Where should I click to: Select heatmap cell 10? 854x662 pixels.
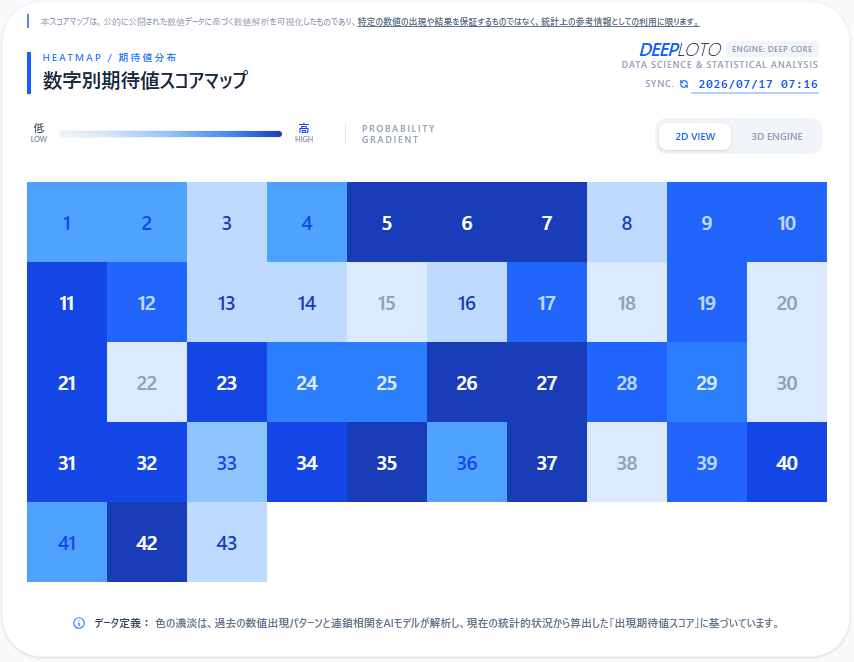pyautogui.click(x=787, y=222)
